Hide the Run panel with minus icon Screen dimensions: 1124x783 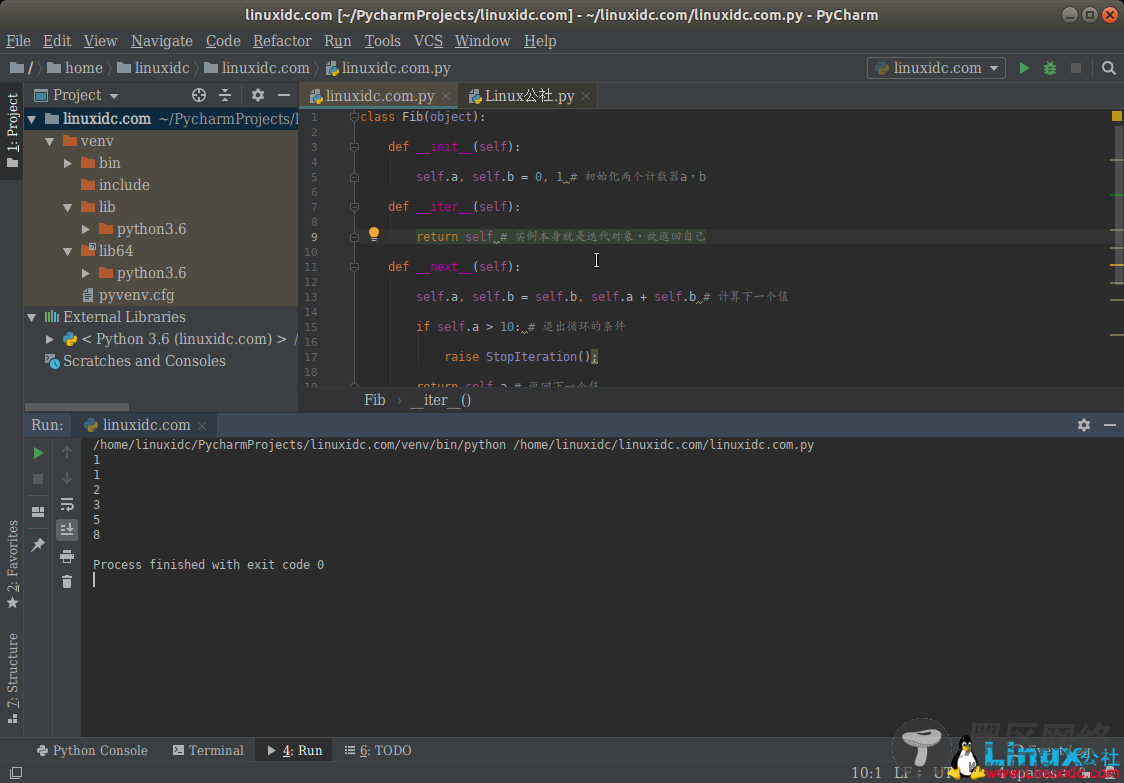[x=1110, y=425]
